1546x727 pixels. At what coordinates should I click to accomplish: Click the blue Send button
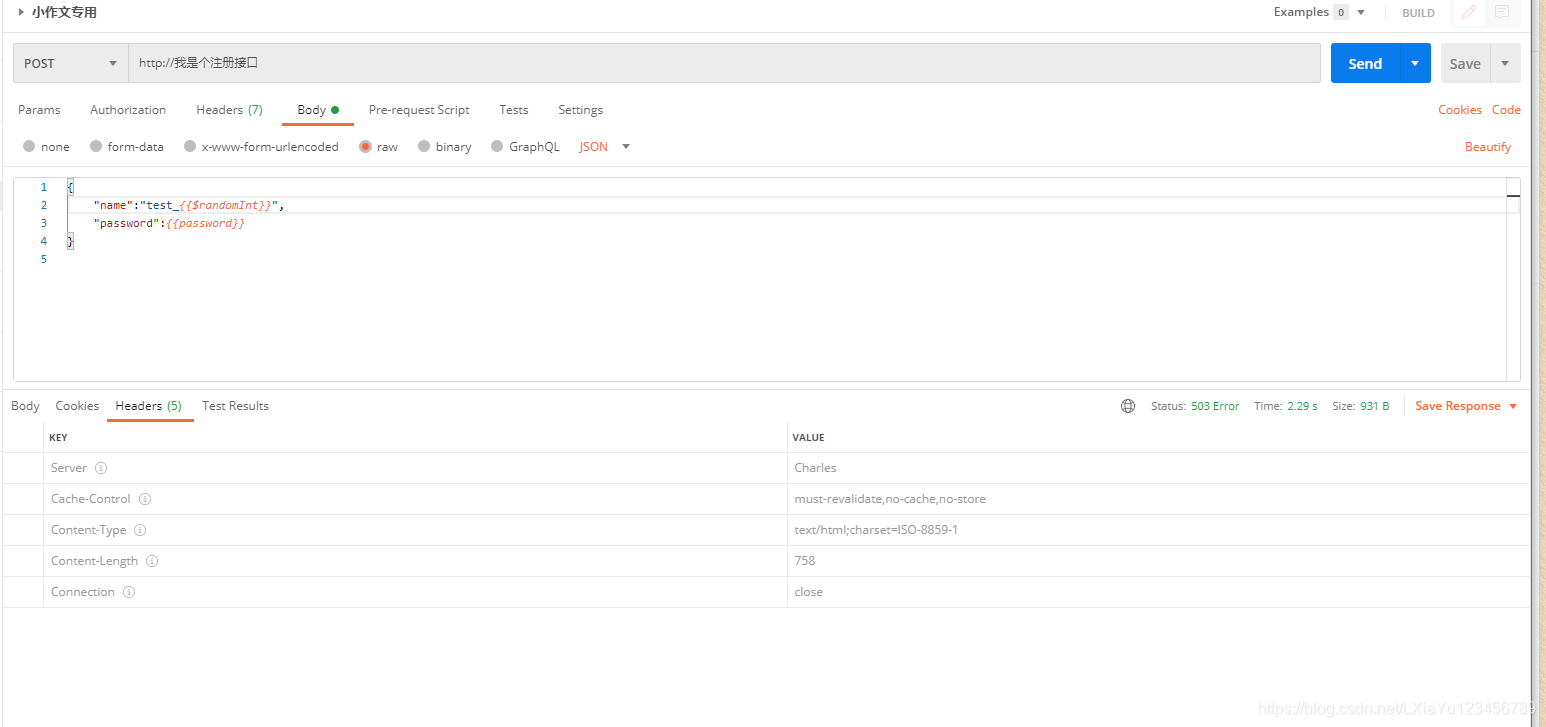[1365, 63]
